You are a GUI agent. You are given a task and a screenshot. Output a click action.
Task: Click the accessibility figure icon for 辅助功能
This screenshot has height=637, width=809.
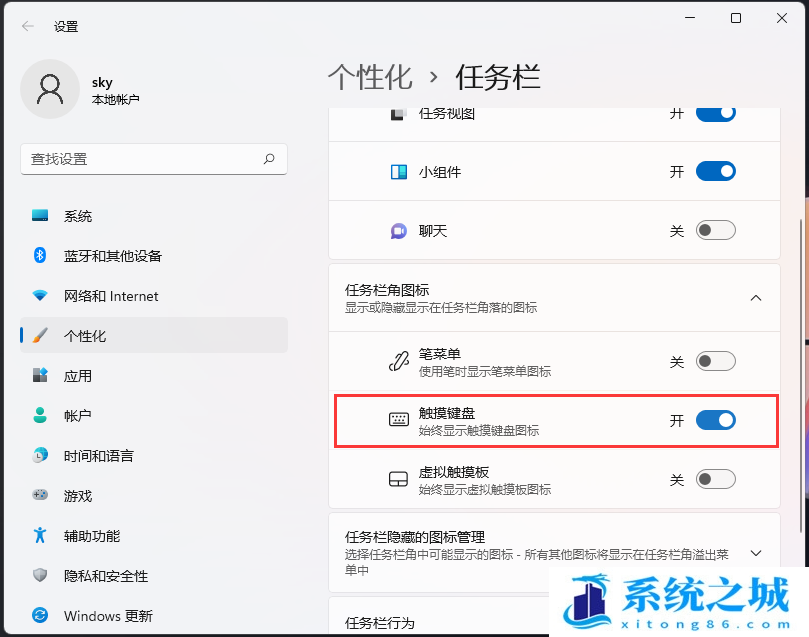40,535
